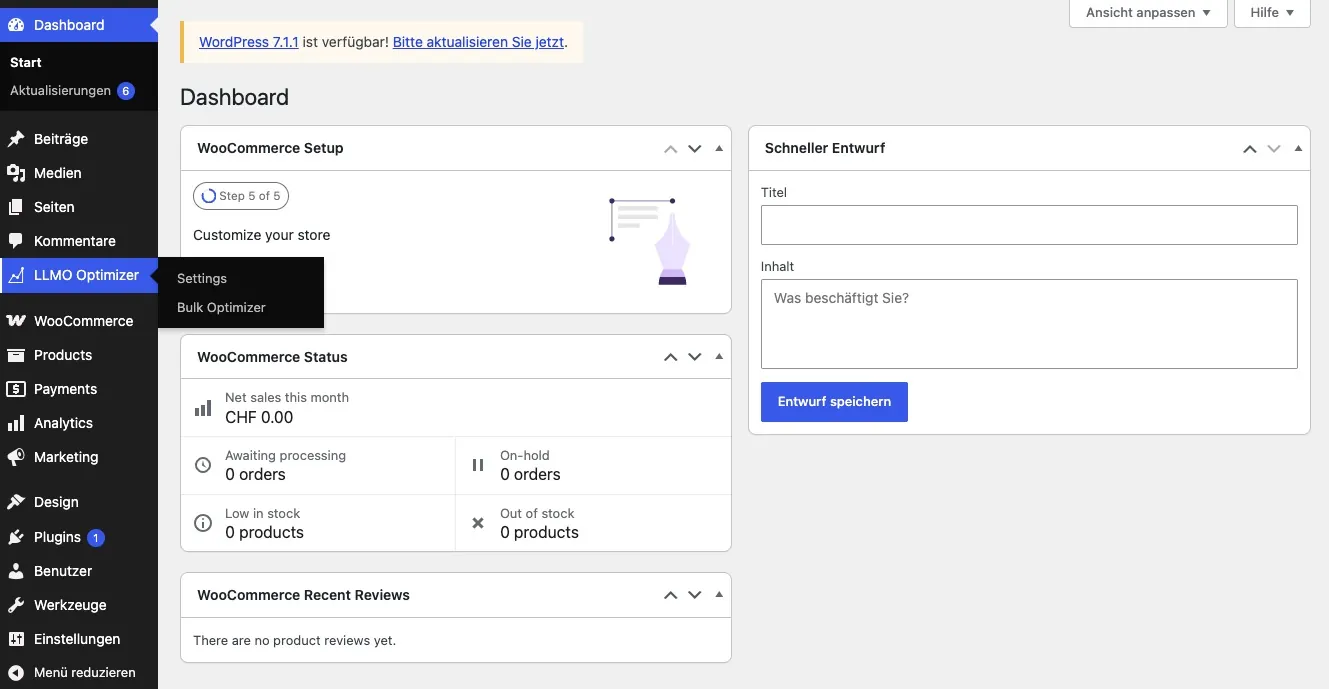The width and height of the screenshot is (1329, 689).
Task: Click 'There are no product reviews yet.' text
Action: [294, 640]
